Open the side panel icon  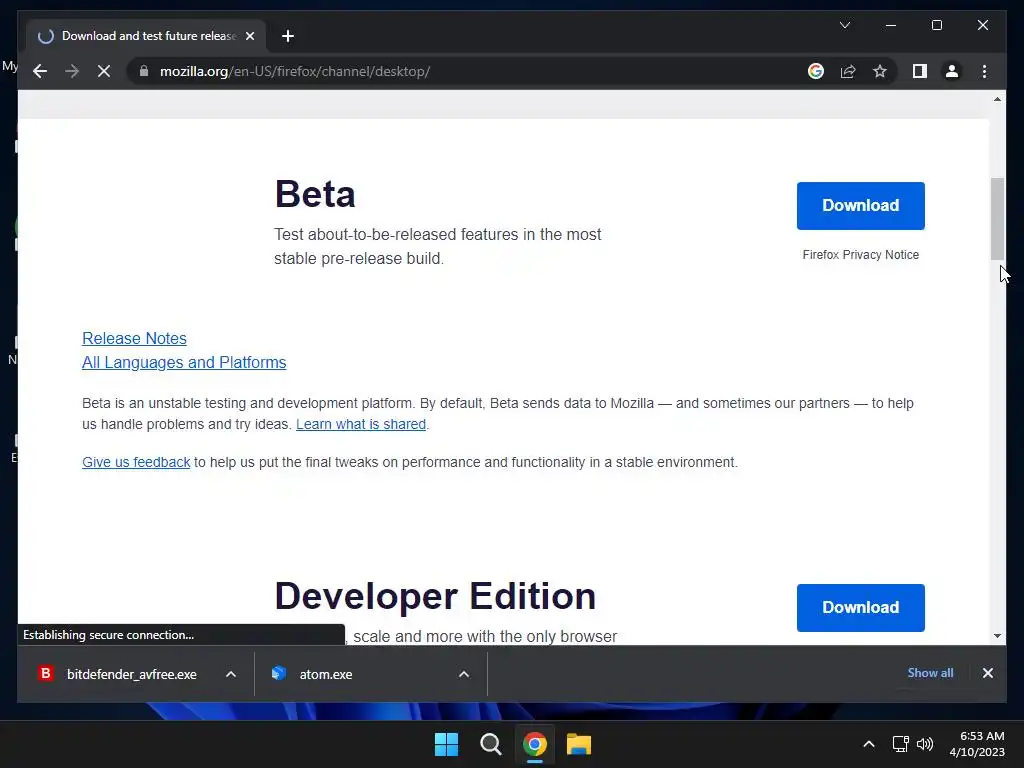click(x=920, y=71)
